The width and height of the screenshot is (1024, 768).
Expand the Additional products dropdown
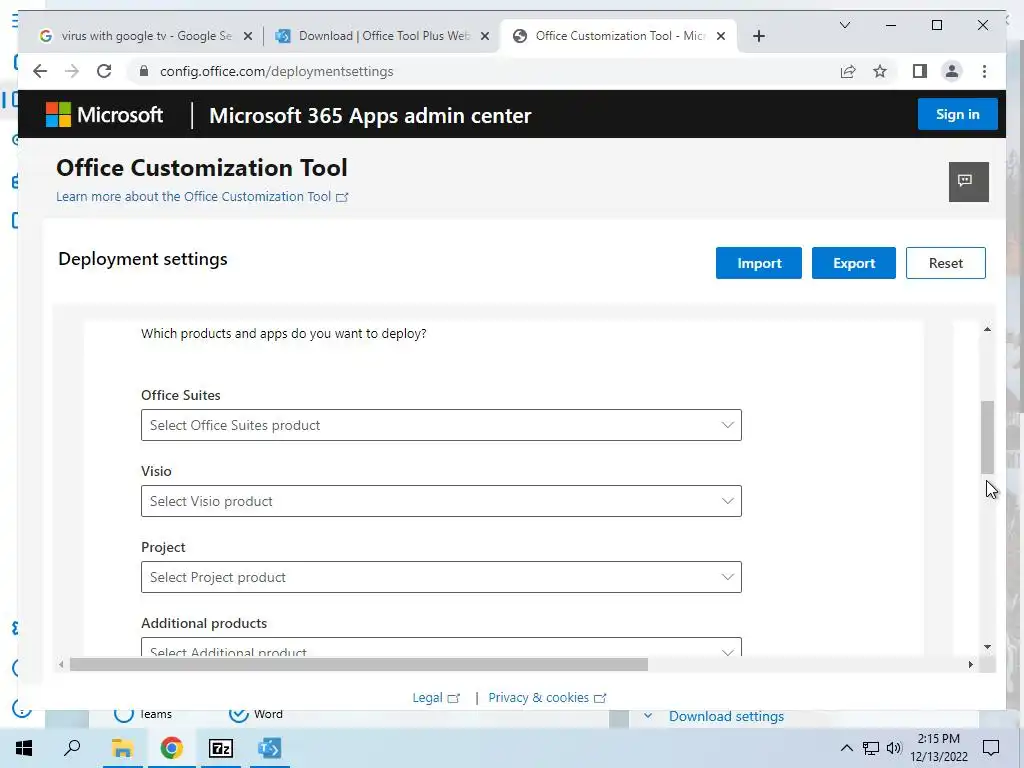(x=441, y=647)
